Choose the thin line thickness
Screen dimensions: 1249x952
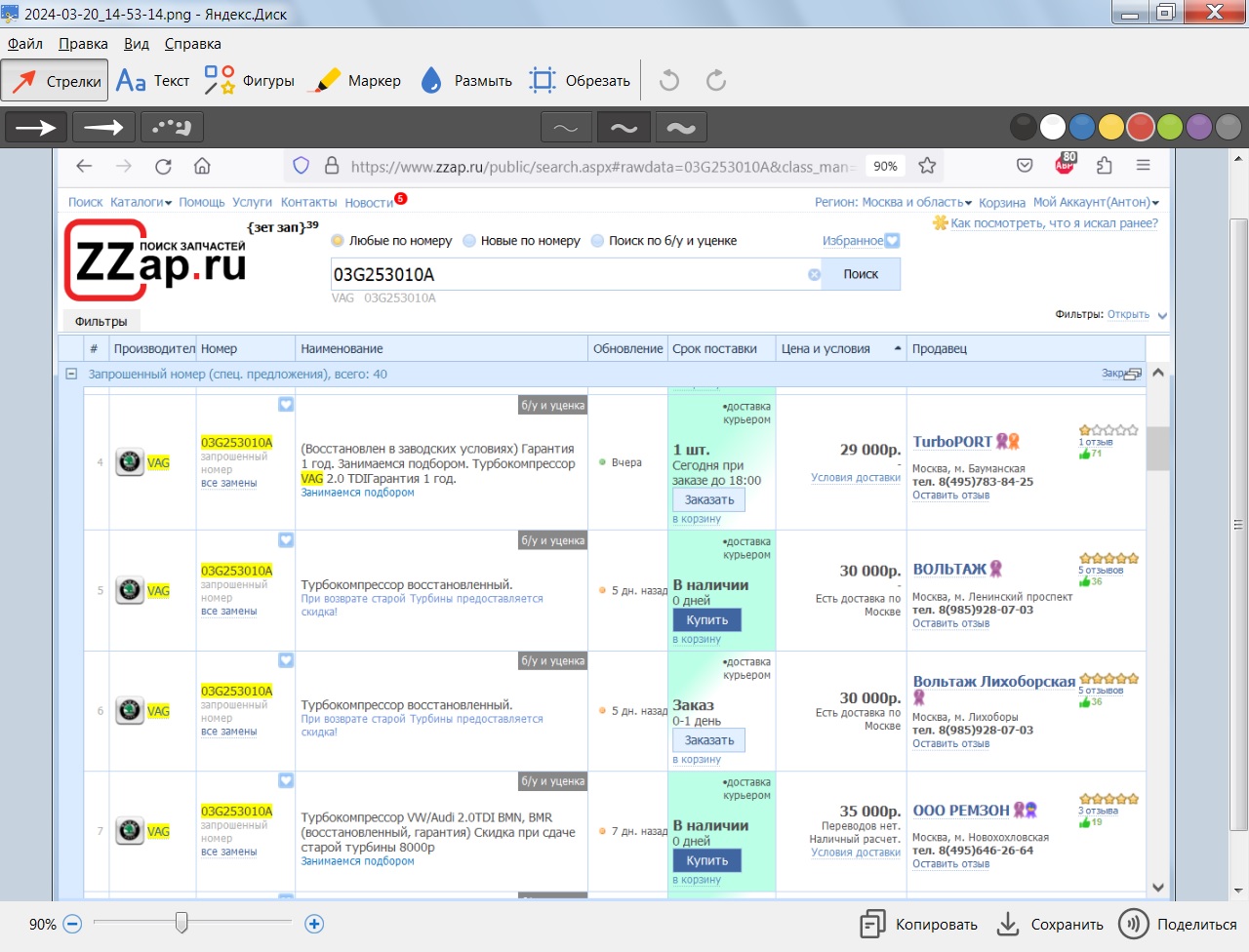(x=566, y=127)
